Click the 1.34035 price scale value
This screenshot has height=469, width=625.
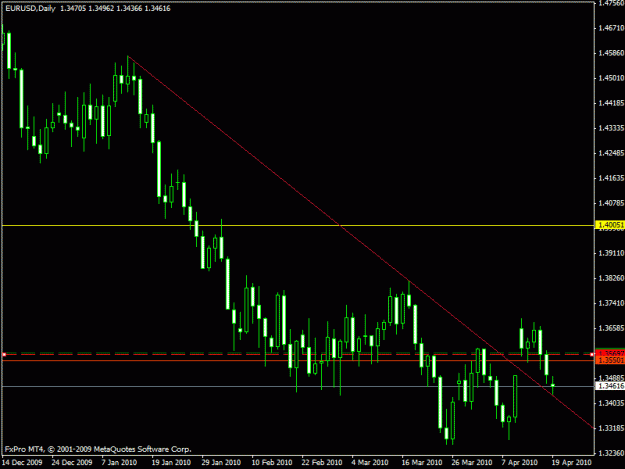(611, 403)
